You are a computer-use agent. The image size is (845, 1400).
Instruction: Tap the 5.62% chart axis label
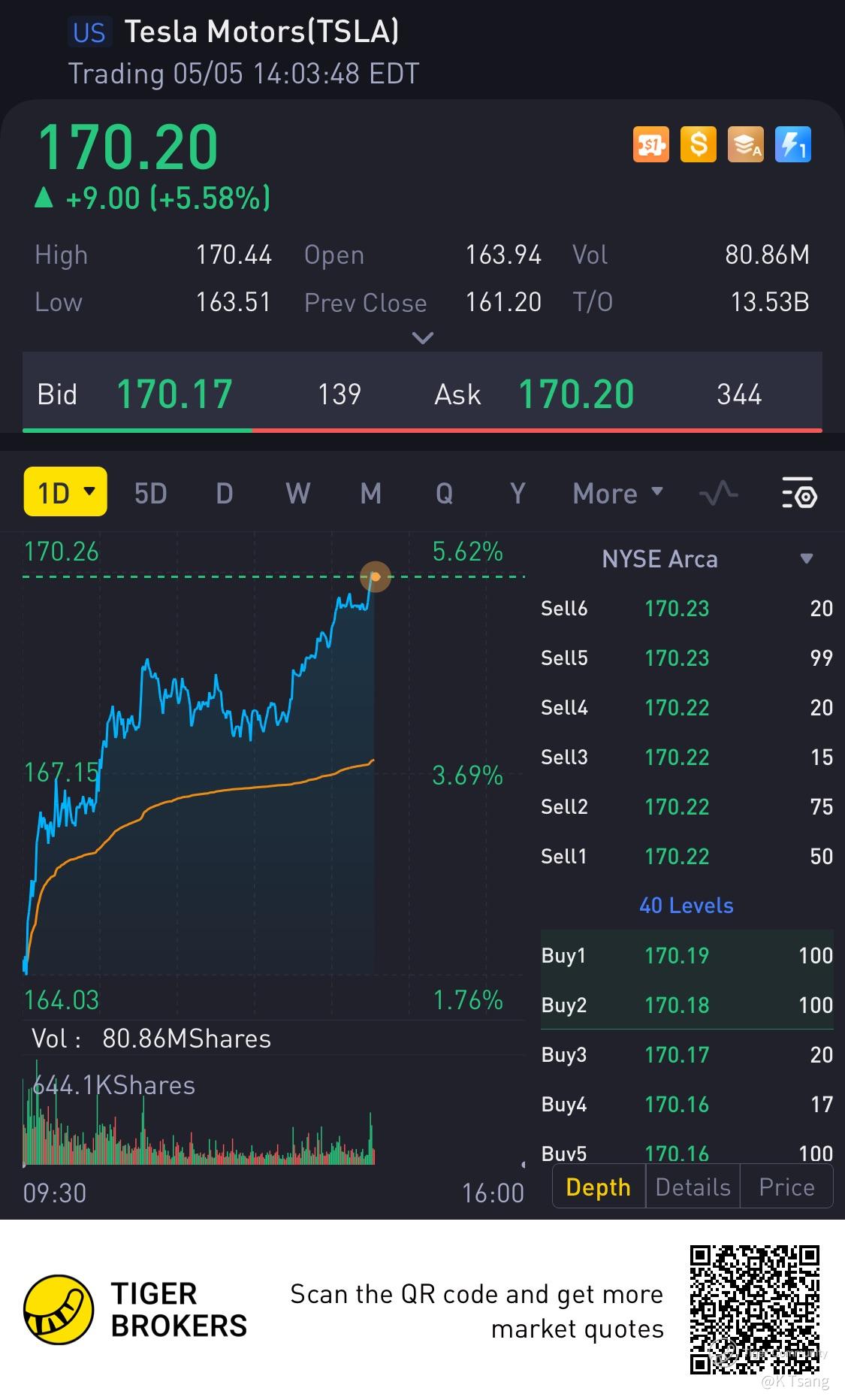tap(467, 552)
